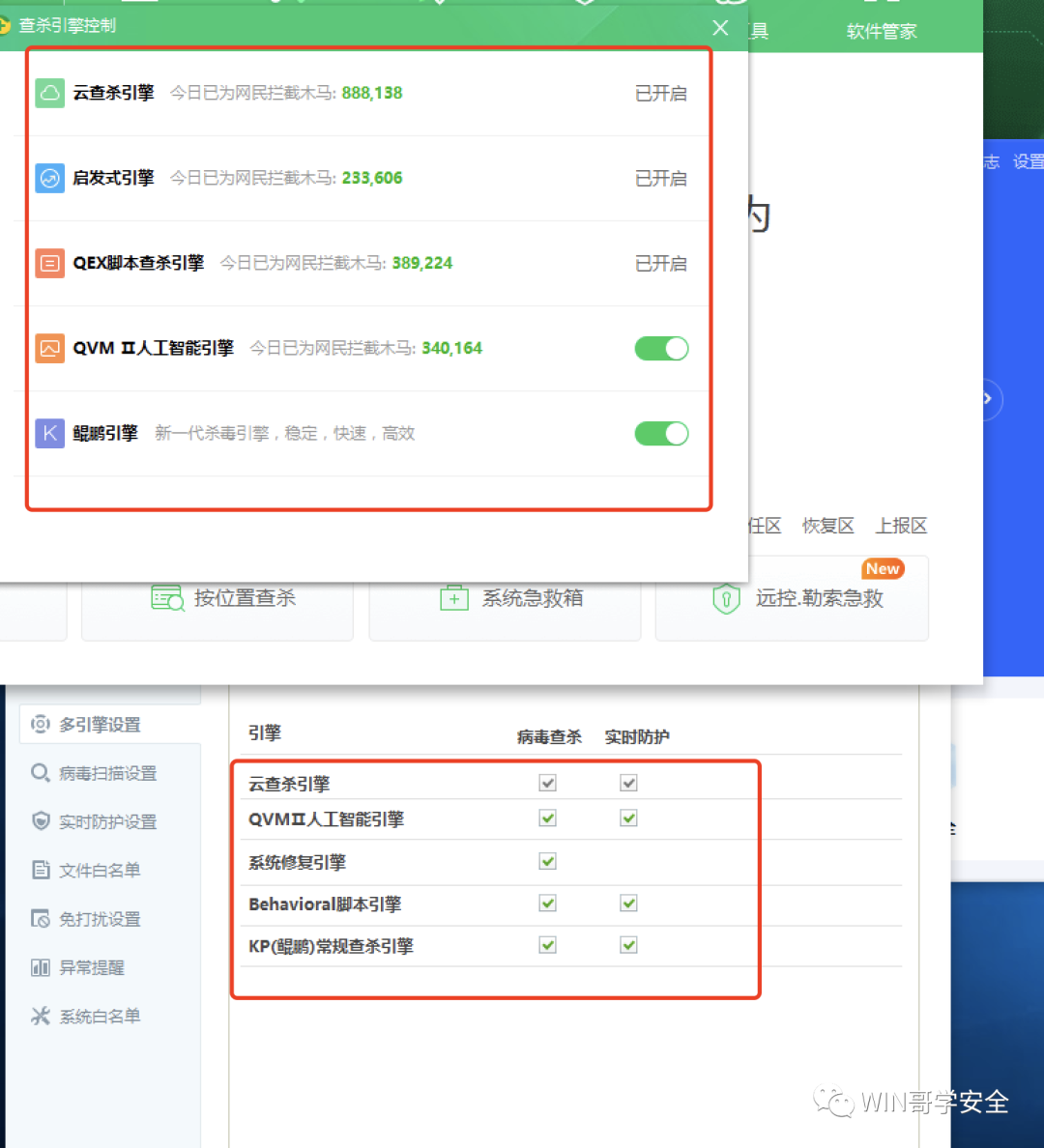Open 按位置查杀 scan option
The height and width of the screenshot is (1148, 1044).
tap(217, 599)
